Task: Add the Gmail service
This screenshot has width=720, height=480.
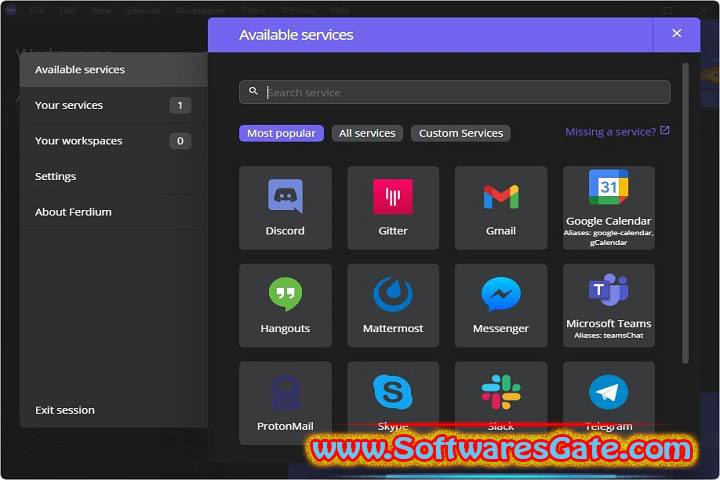Action: coord(501,208)
